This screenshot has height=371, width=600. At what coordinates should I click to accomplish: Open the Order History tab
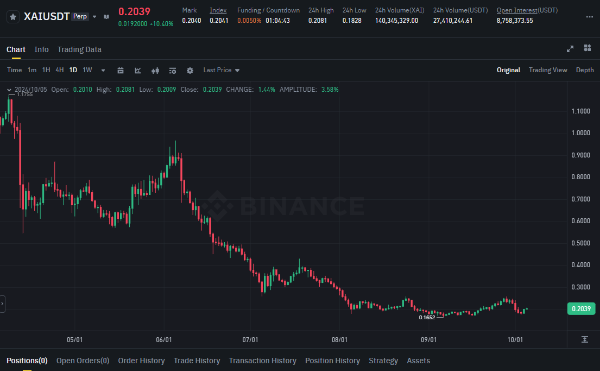(x=141, y=361)
